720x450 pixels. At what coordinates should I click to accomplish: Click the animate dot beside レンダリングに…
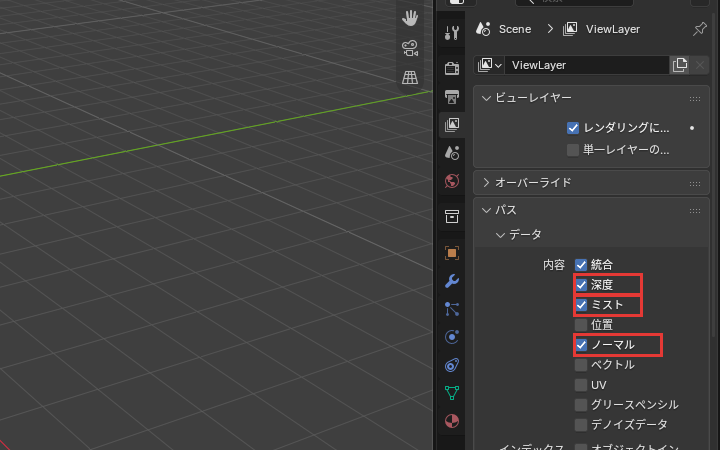[x=692, y=128]
